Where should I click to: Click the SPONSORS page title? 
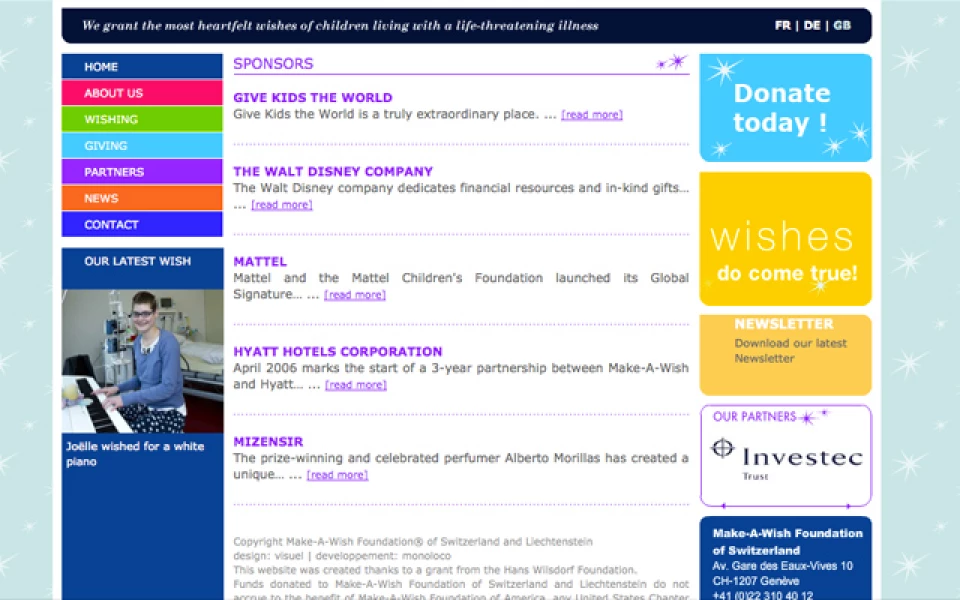coord(273,64)
